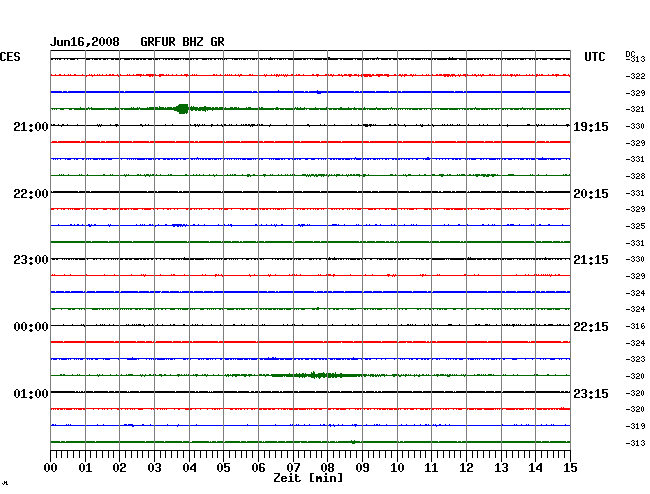Click the Zeit [min] axis title
Screen dimensions: 650x494
pyautogui.click(x=308, y=478)
